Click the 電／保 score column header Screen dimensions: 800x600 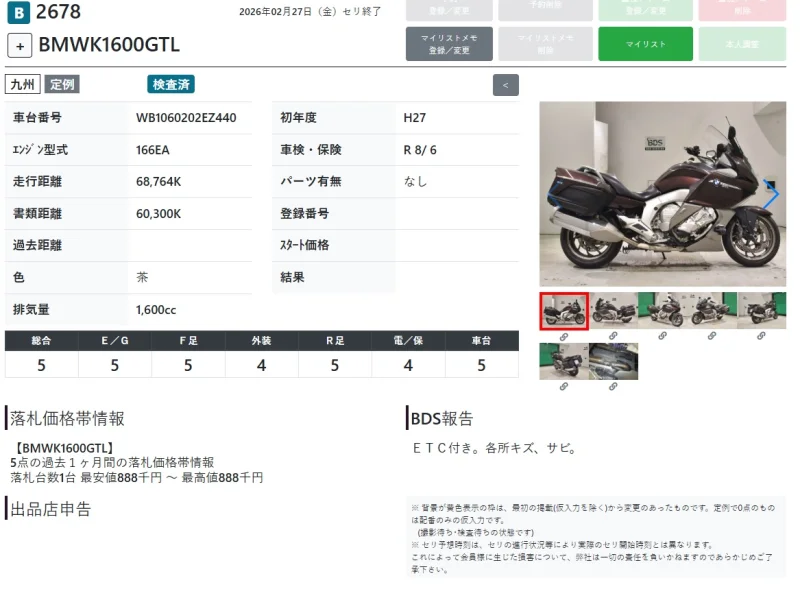408,341
